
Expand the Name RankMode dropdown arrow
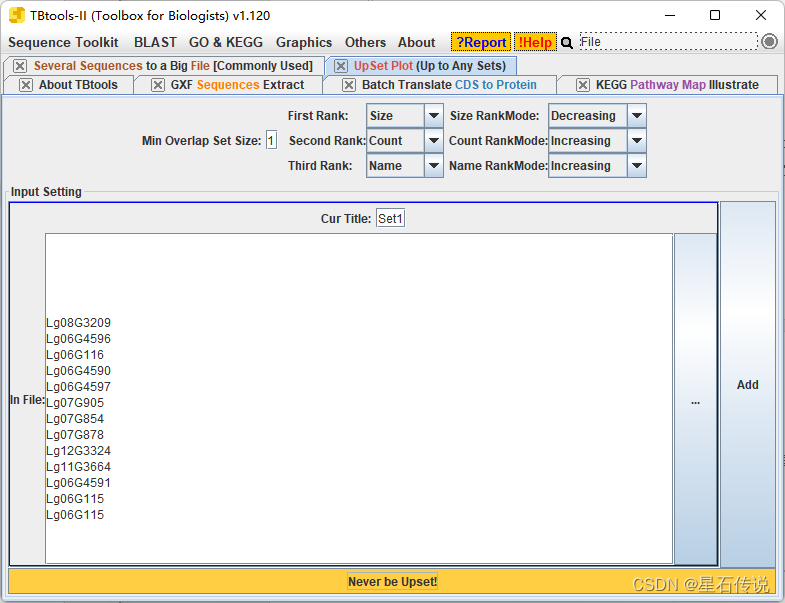(637, 166)
